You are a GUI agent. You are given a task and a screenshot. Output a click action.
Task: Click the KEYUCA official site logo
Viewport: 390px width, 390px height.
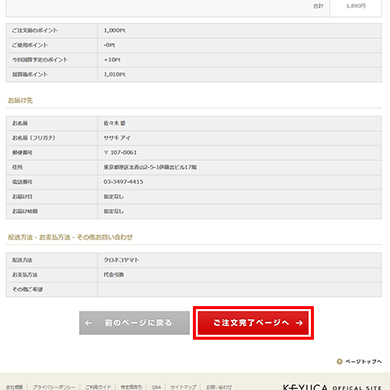click(x=332, y=387)
